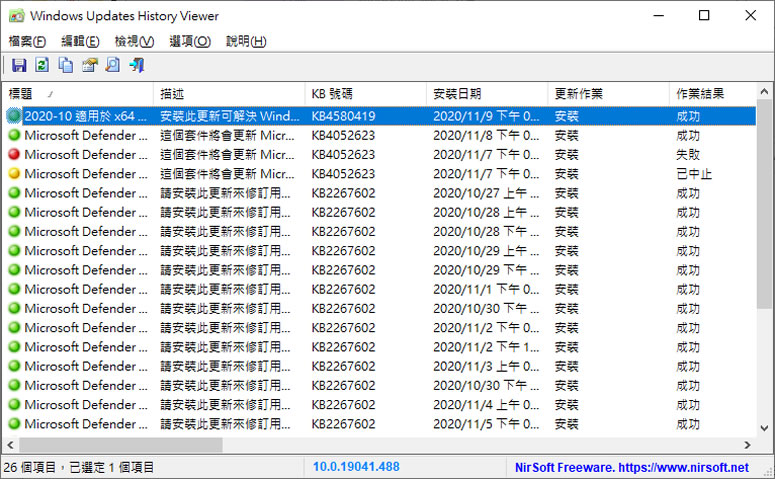775x479 pixels.
Task: Click the Find (magnifier) toolbar icon
Action: pyautogui.click(x=113, y=66)
